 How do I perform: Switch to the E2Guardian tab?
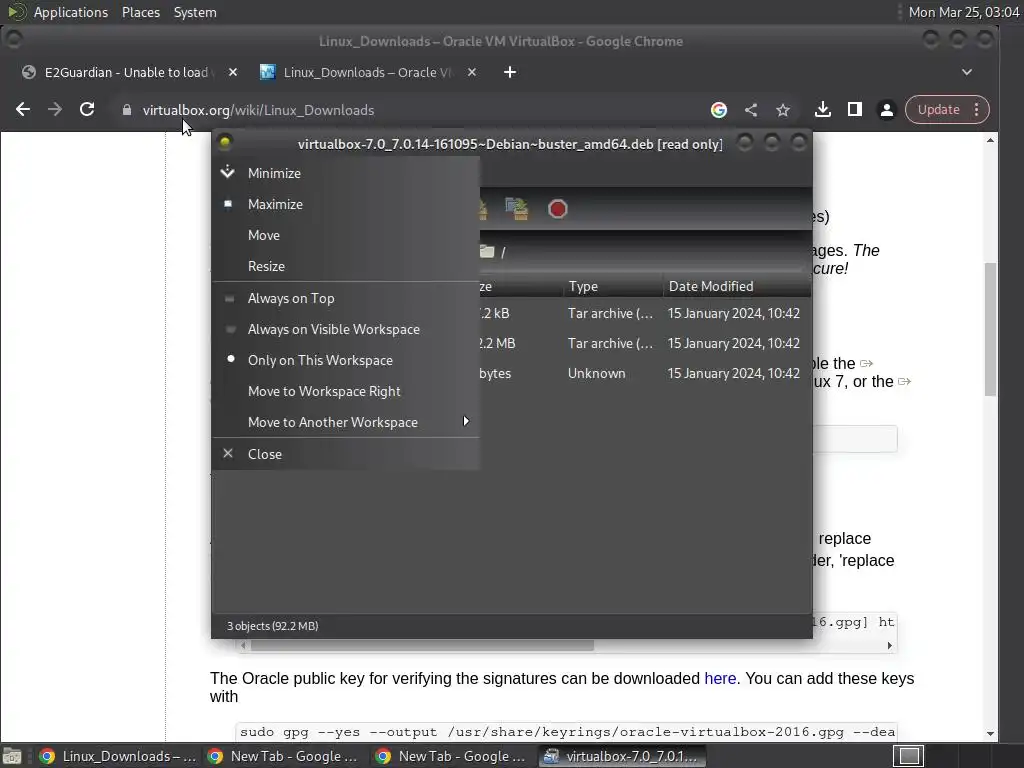pyautogui.click(x=125, y=72)
